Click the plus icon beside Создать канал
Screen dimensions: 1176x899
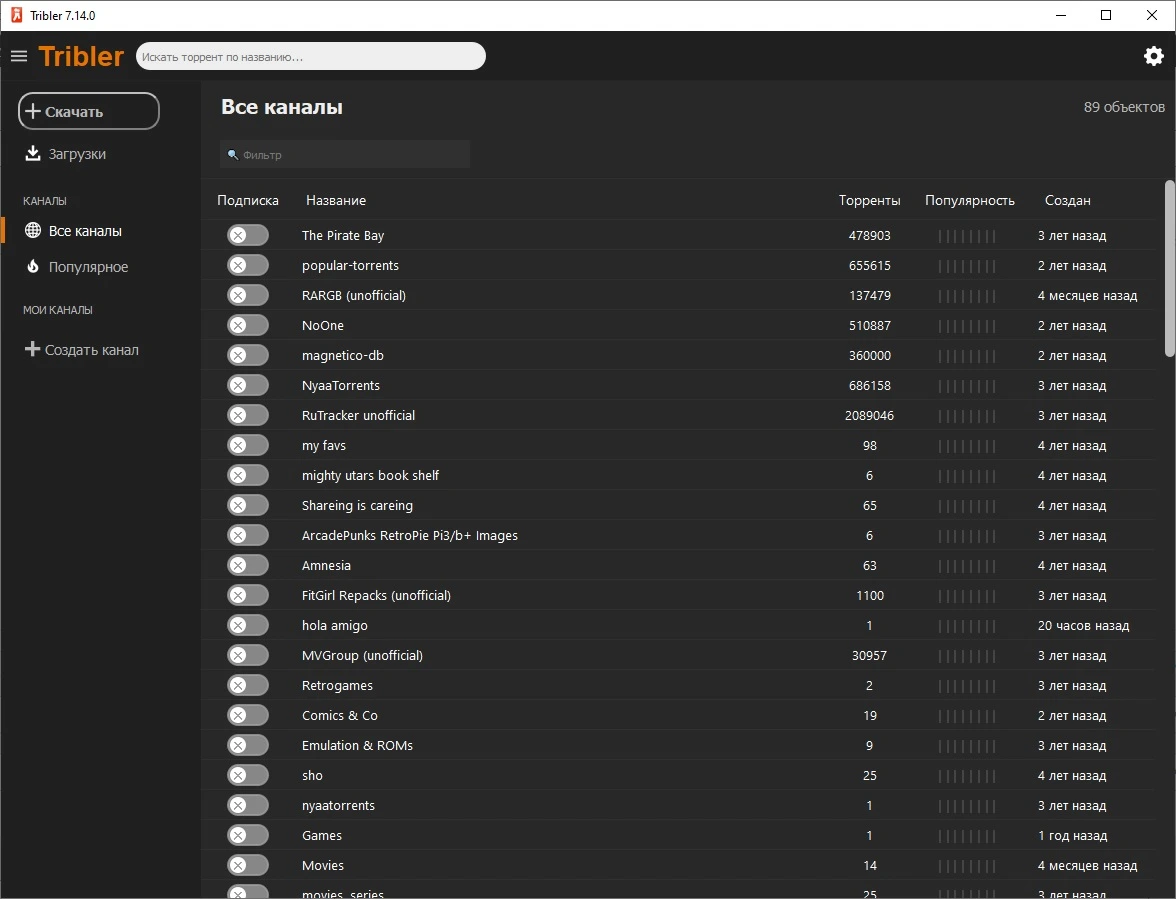point(32,349)
